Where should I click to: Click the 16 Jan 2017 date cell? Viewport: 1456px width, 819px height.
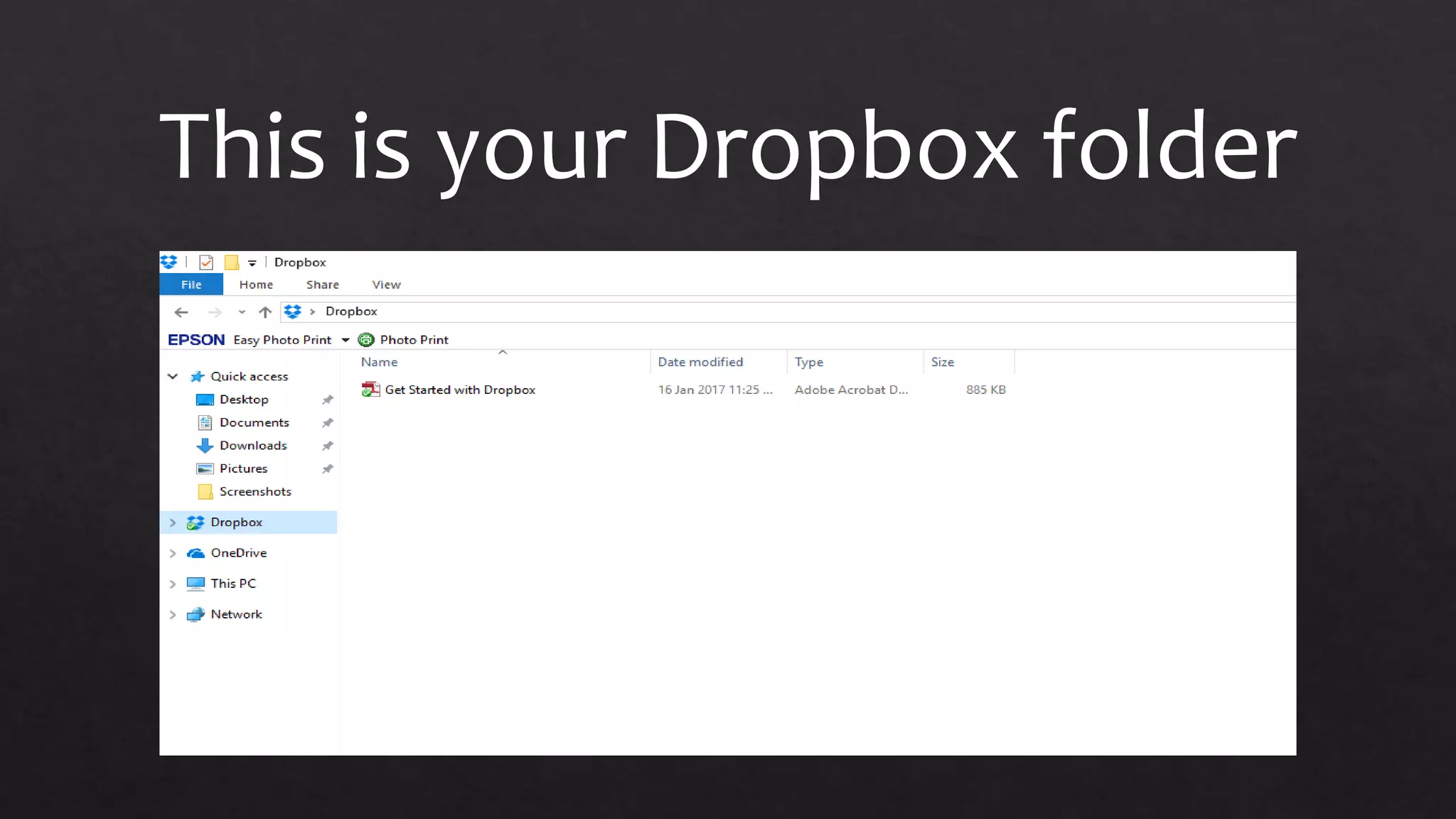pos(714,390)
